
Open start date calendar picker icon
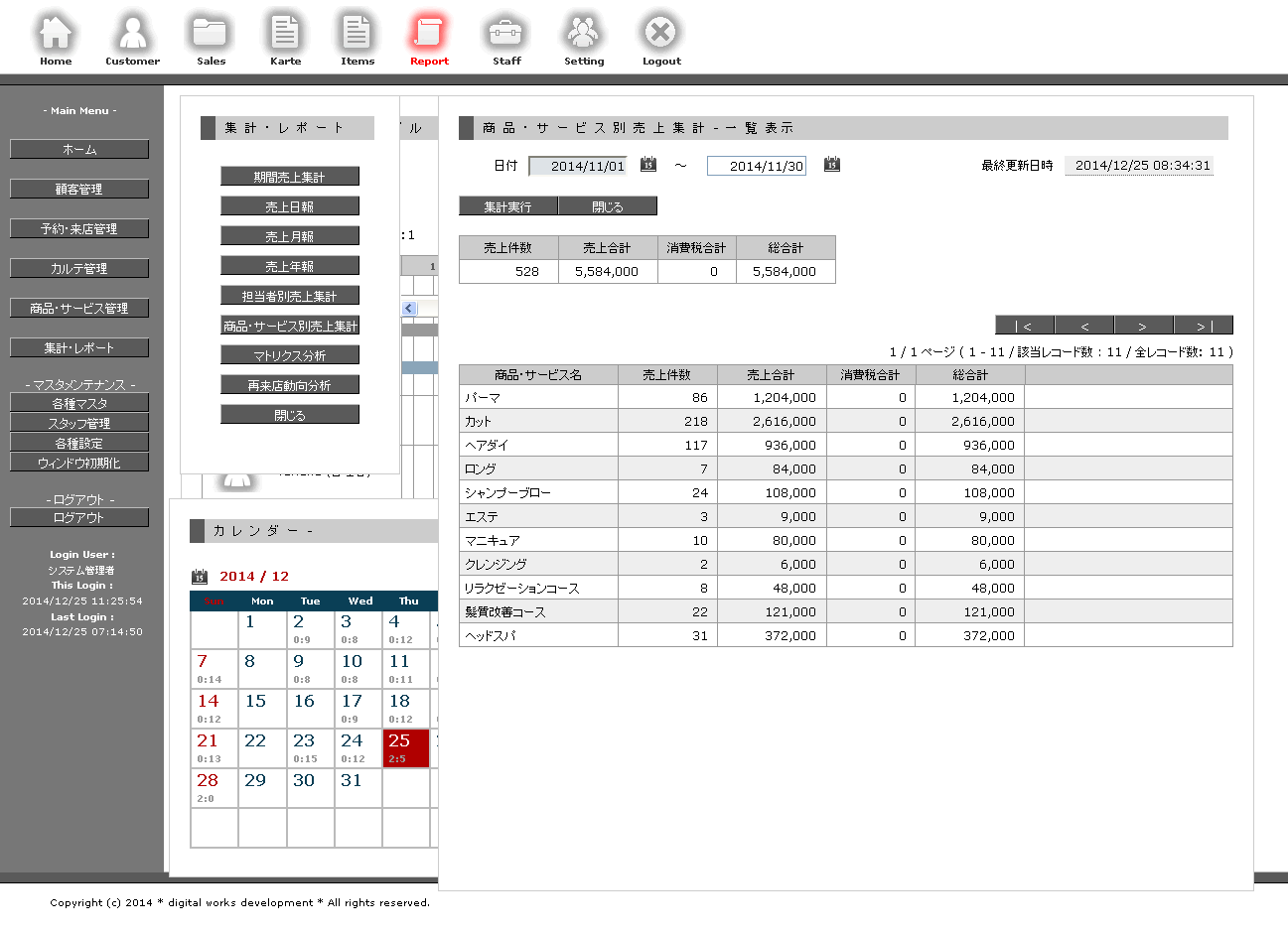coord(648,165)
